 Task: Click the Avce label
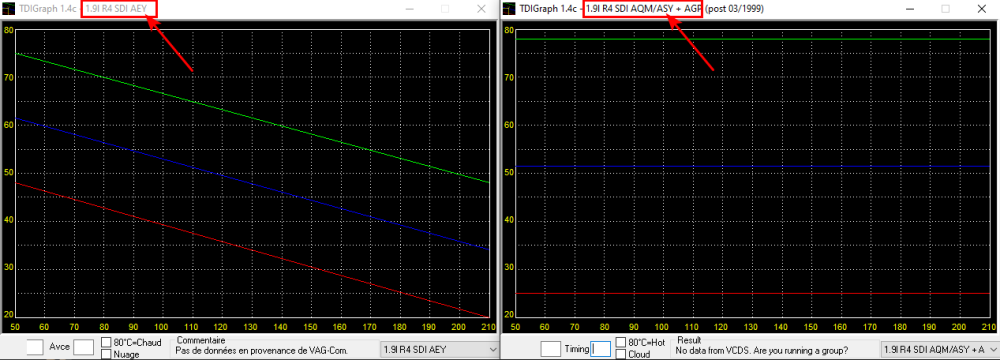59,347
